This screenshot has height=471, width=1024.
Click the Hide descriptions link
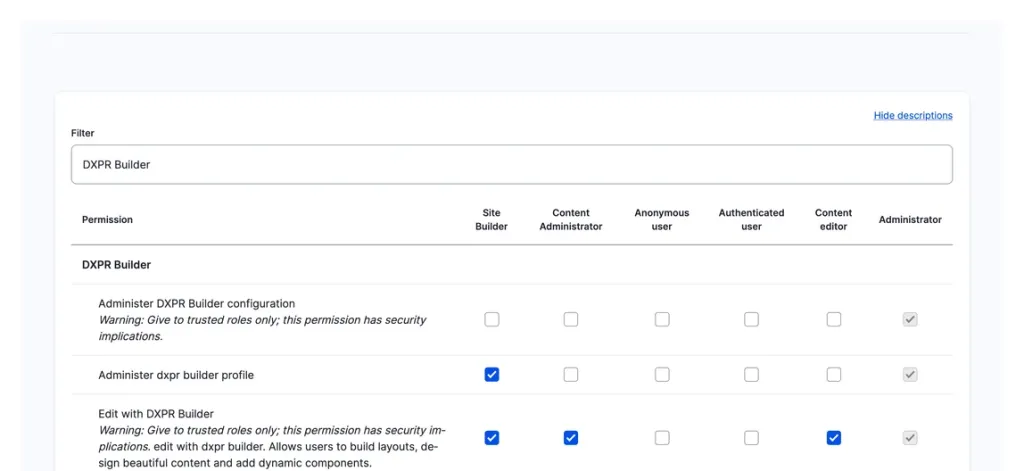click(x=913, y=116)
